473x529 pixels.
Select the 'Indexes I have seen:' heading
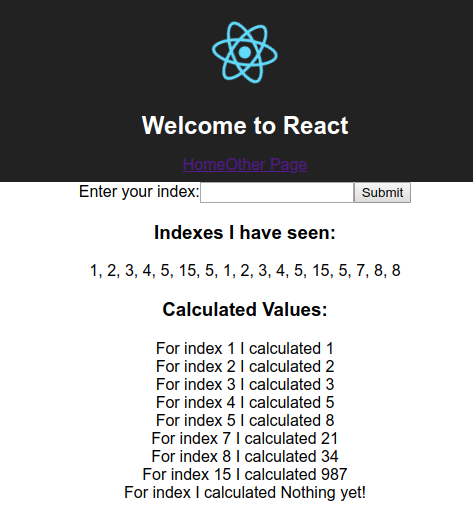[x=245, y=232]
